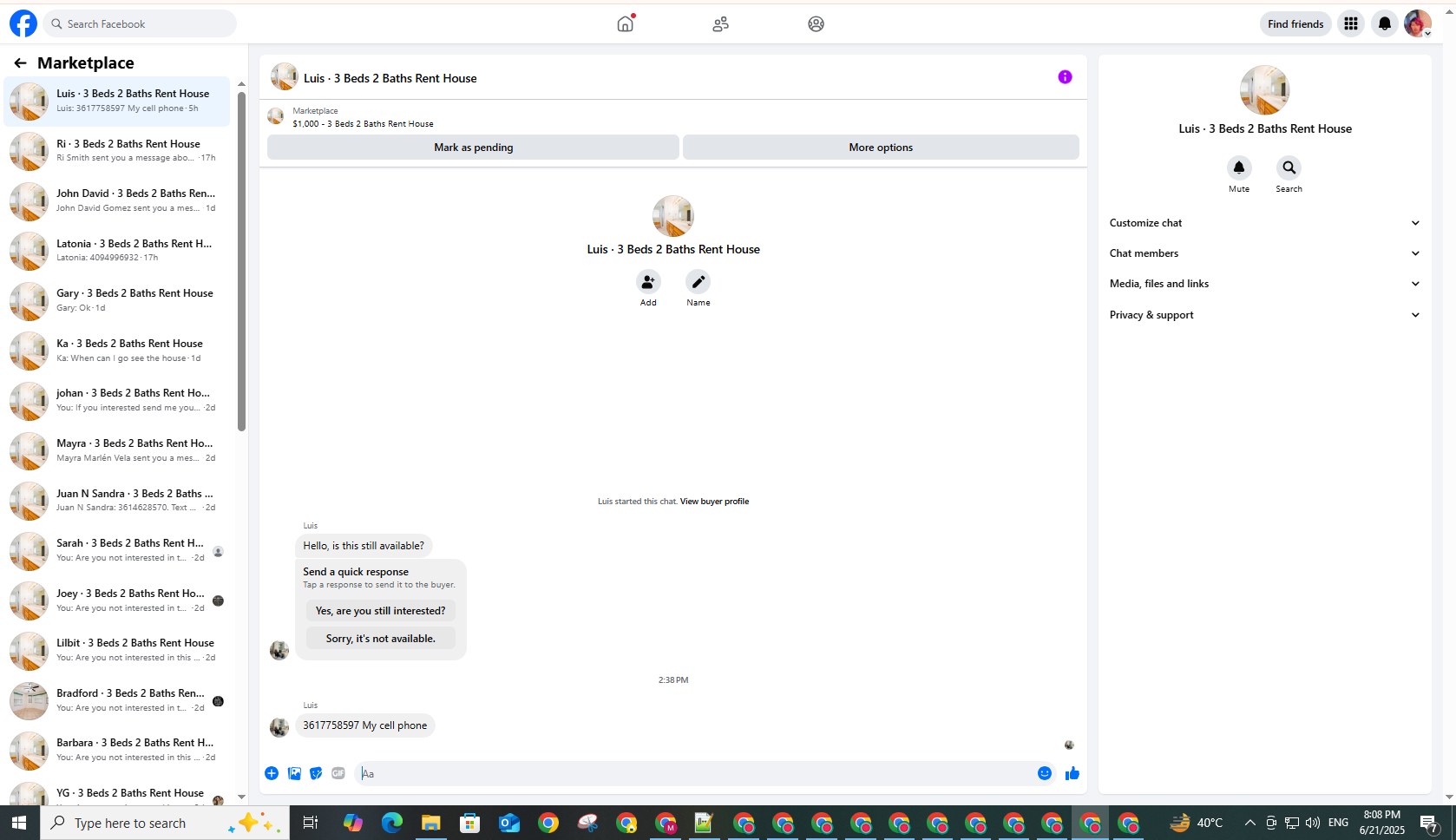
Task: Open the notifications bell icon
Action: pos(1385,23)
